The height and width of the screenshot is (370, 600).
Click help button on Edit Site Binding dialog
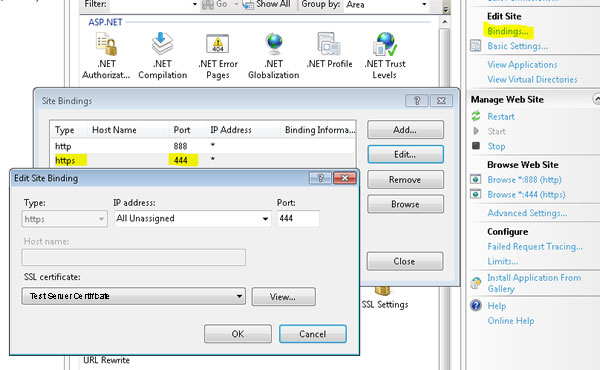(321, 178)
